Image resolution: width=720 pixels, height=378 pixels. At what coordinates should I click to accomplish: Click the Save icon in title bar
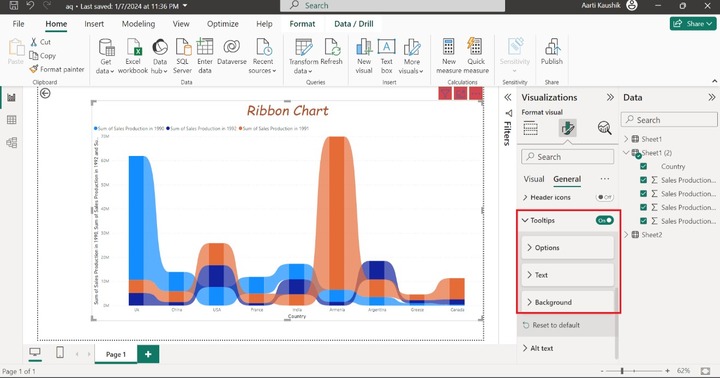tap(14, 6)
